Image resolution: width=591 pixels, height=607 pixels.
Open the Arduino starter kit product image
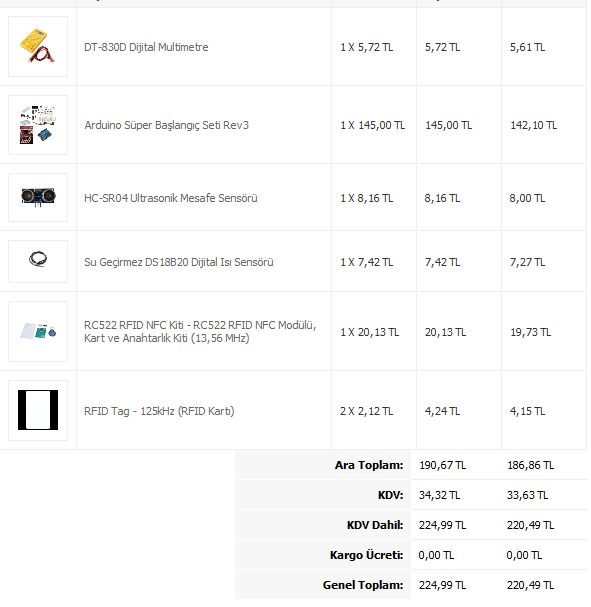pos(38,125)
